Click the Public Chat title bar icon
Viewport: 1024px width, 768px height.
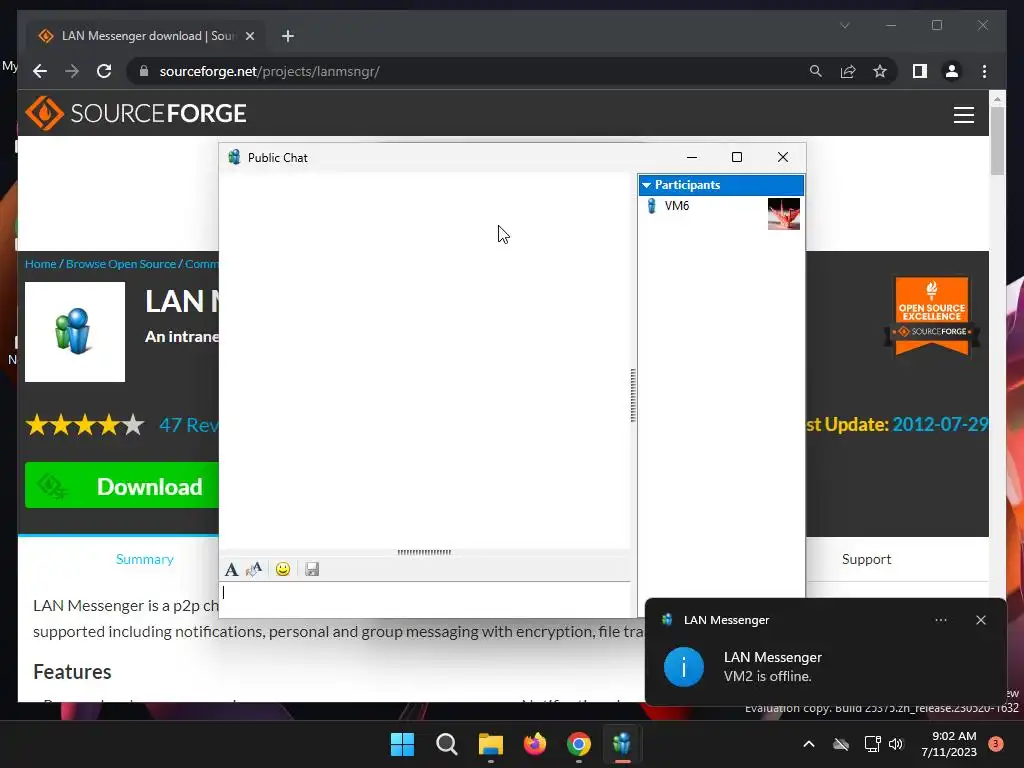point(234,157)
